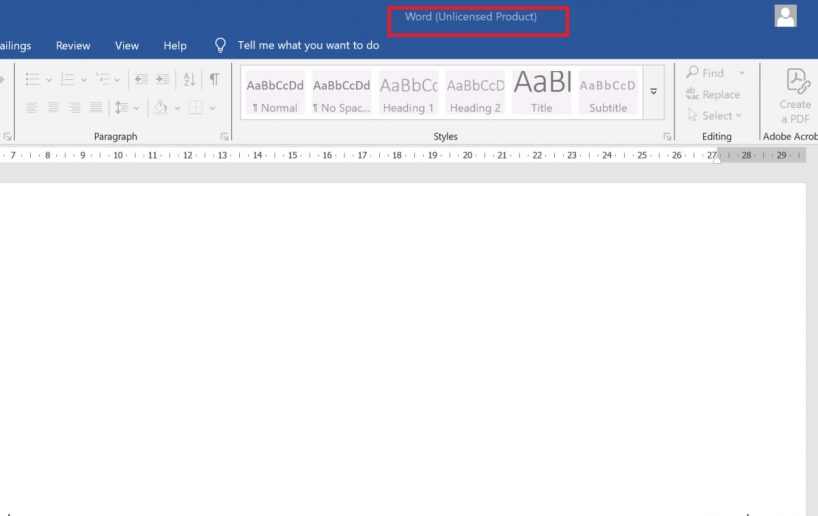Open the Shading color dropdown arrow
818x516 pixels.
pos(177,109)
